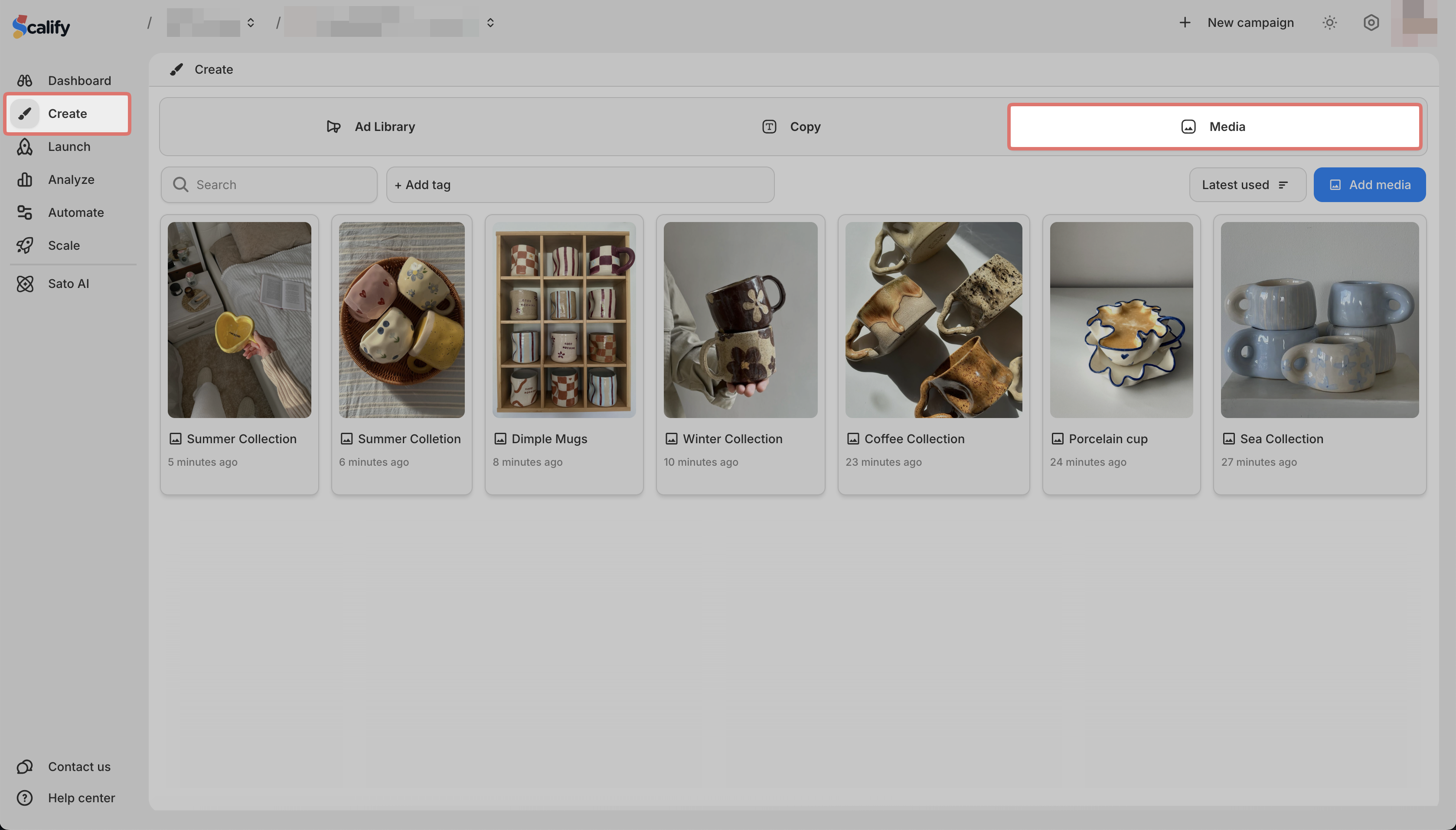Viewport: 1456px width, 830px height.
Task: Open the Dimple Mugs thumbnail
Action: (564, 319)
